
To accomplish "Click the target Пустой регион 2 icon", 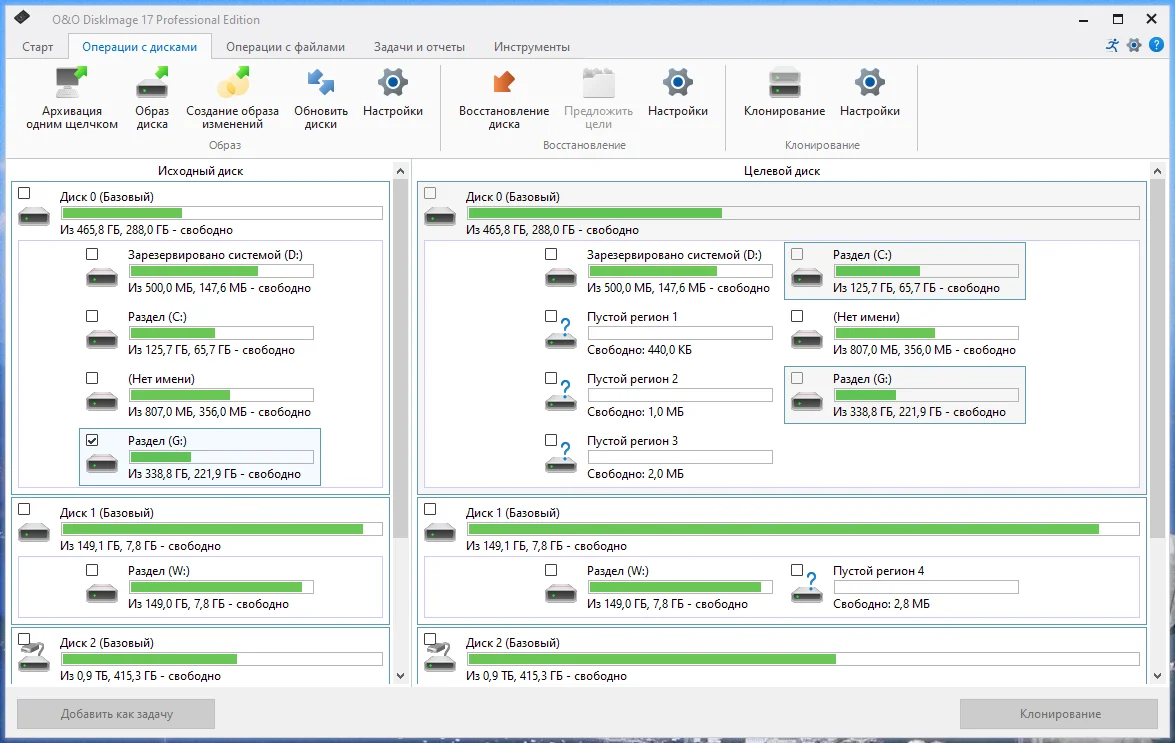I will coord(561,397).
